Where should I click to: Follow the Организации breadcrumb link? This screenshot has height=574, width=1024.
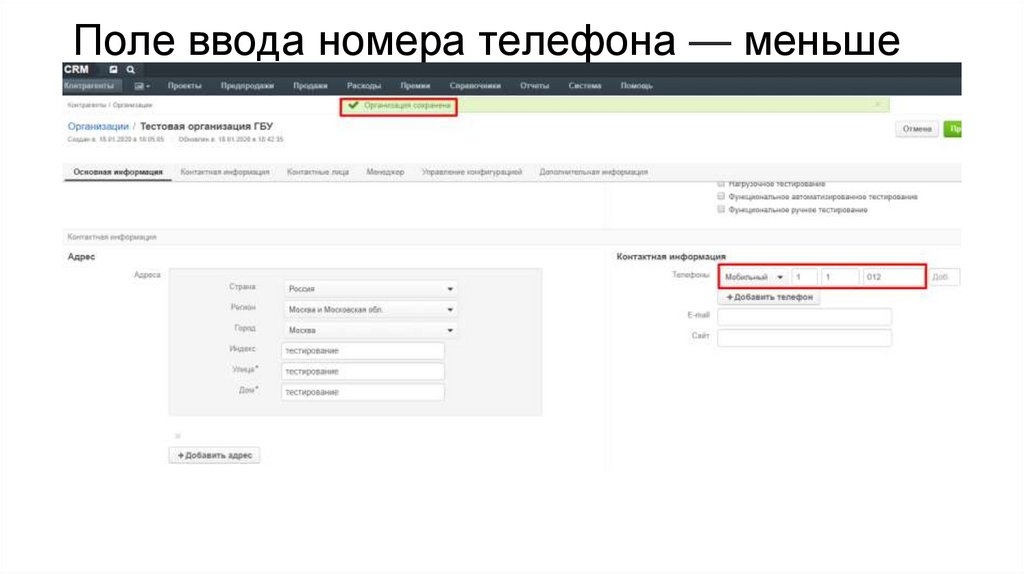point(98,126)
